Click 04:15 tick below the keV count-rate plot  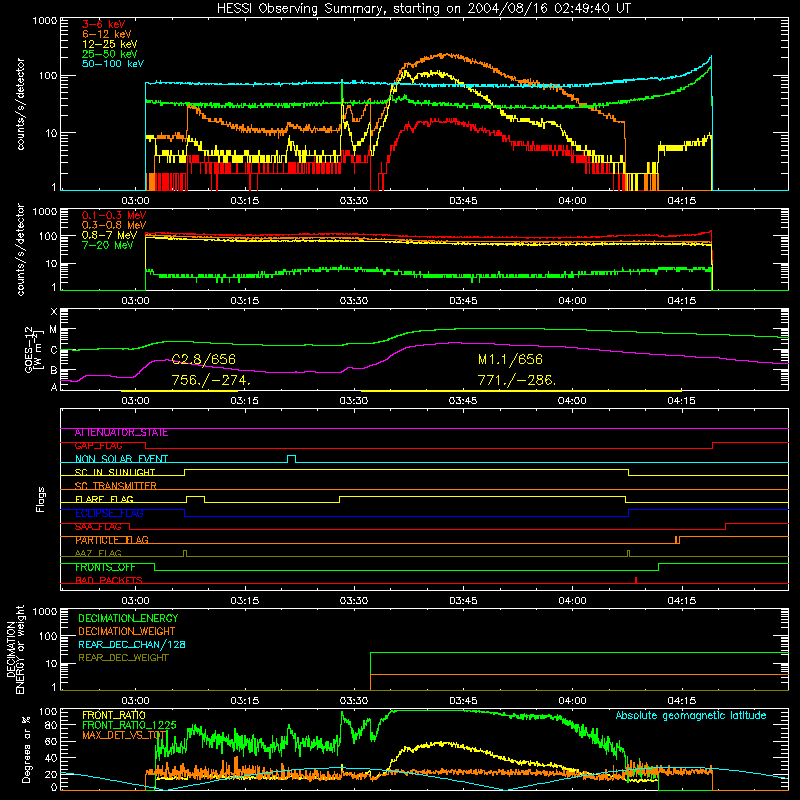click(682, 201)
